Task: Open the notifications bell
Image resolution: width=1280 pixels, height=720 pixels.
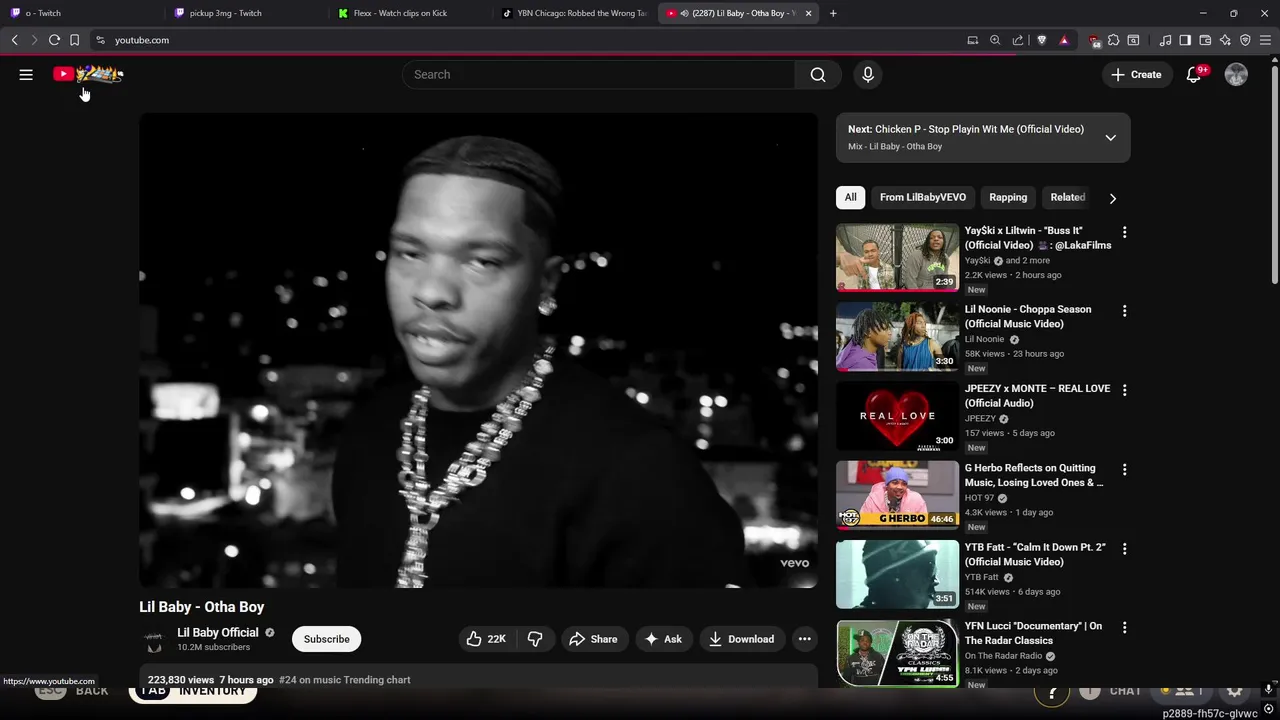Action: pos(1194,74)
